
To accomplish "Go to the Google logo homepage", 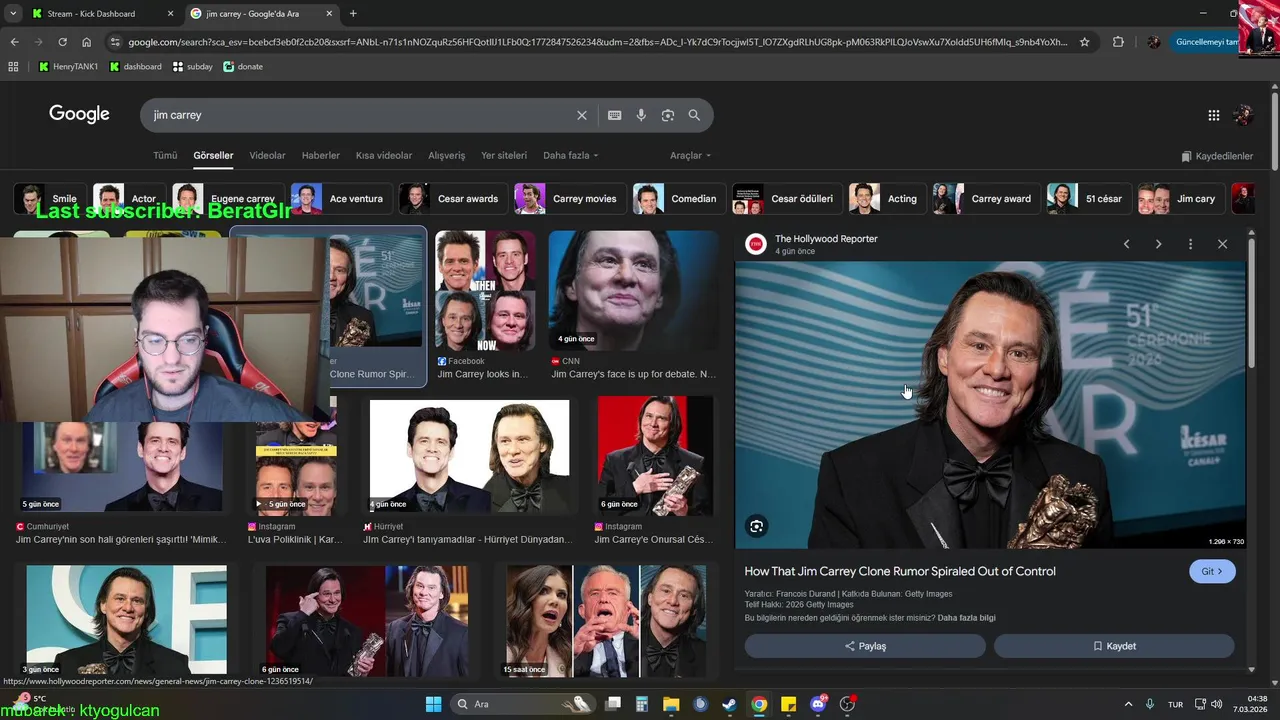I will tap(79, 114).
